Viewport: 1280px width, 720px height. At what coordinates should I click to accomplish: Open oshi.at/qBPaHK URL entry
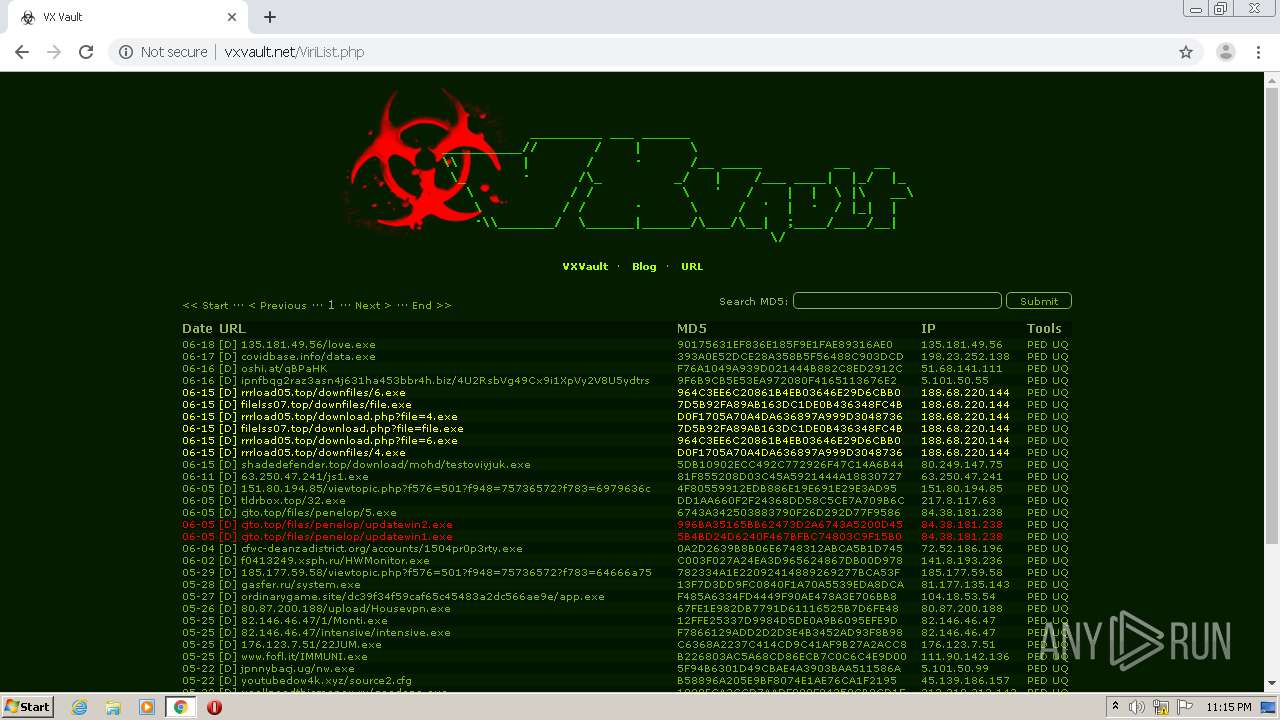point(284,368)
